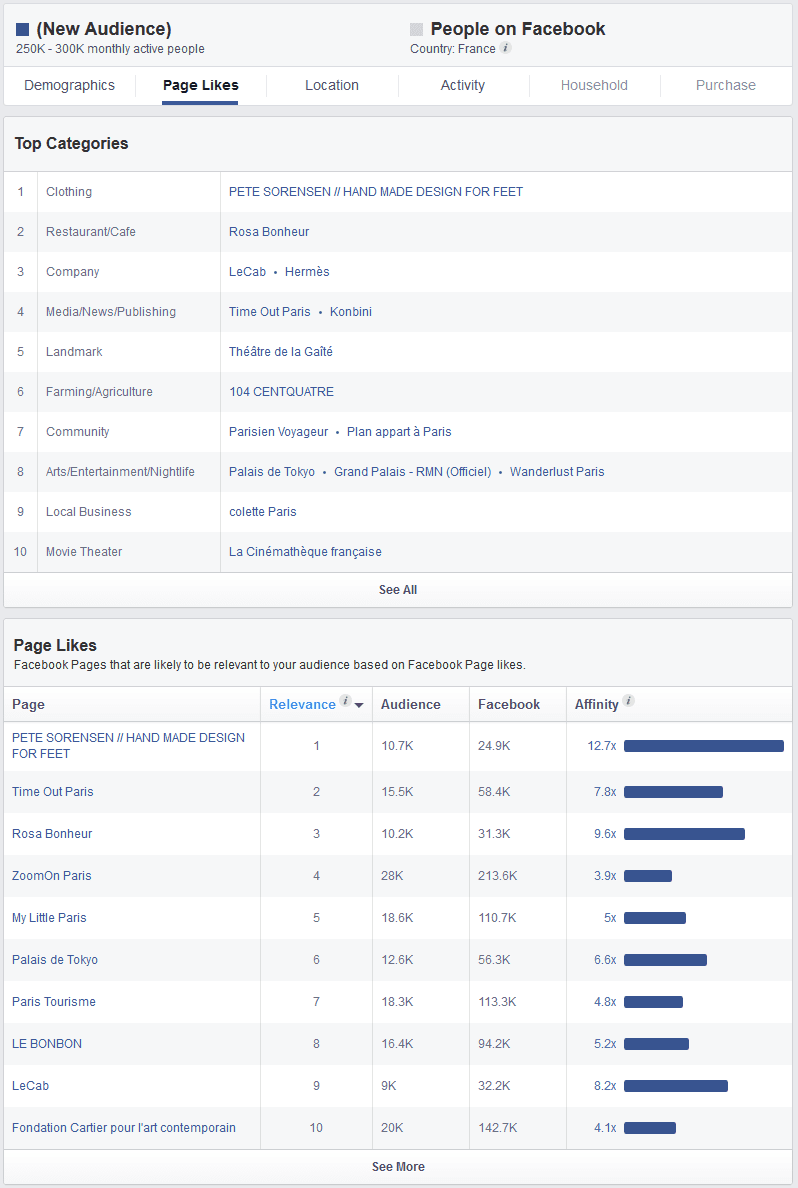Open Rosa Bonheur in Restaurant/Cafe row
Viewport: 798px width, 1188px height.
point(269,232)
